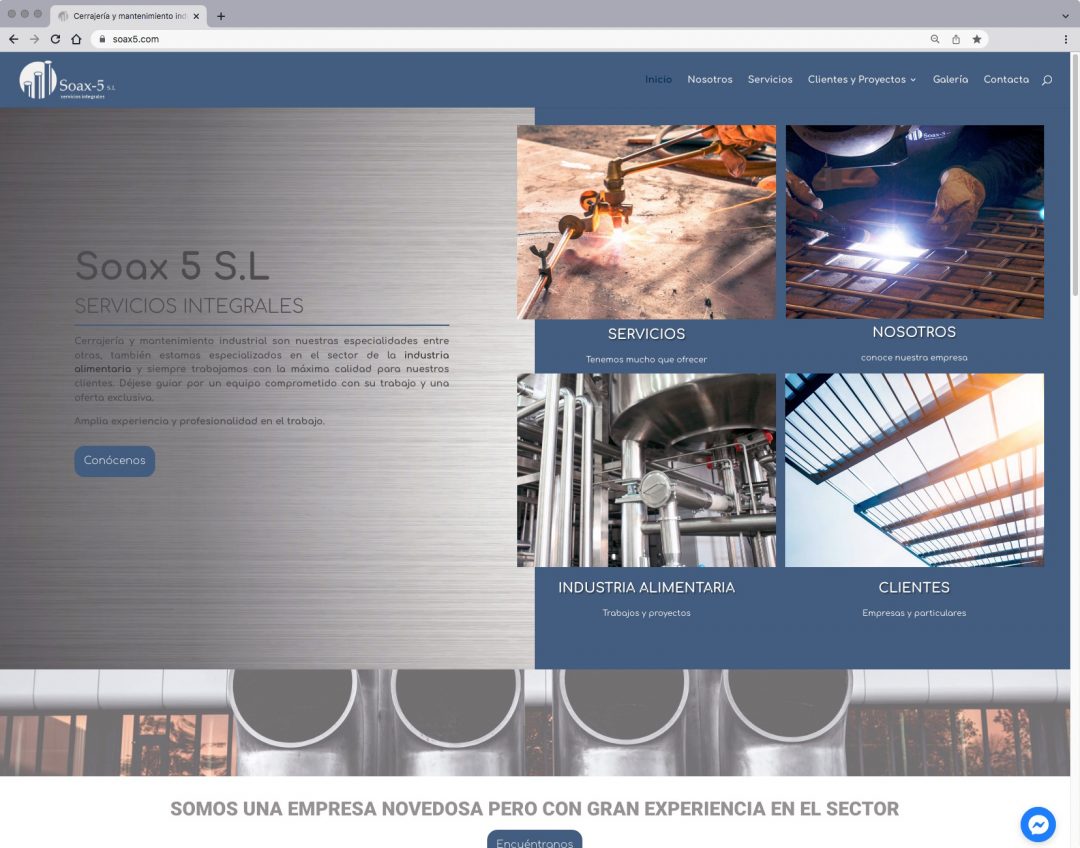This screenshot has height=848, width=1080.
Task: Open the INDUSTRIA ALIMENTARIA pipes thumbnail
Action: 646,470
